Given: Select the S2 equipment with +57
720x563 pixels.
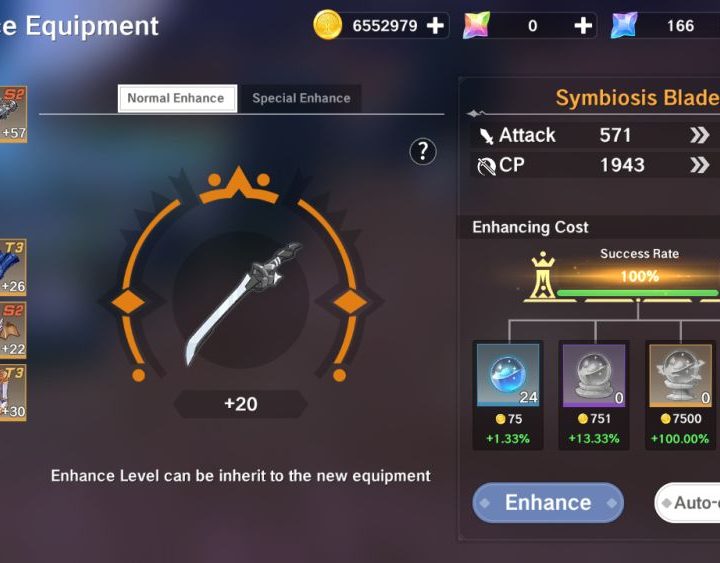Looking at the screenshot, I should [13, 114].
